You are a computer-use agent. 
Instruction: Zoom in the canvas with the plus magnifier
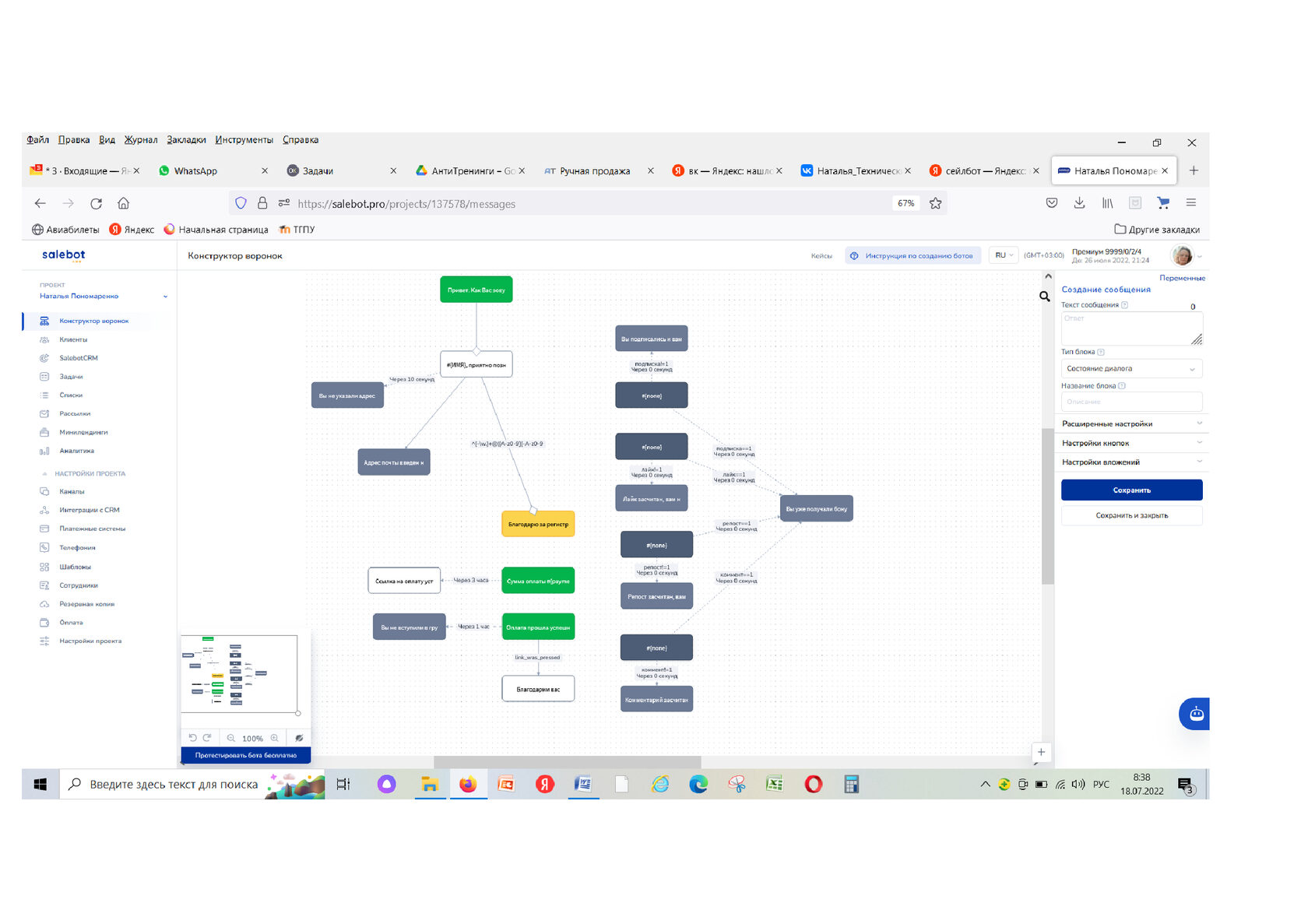pyautogui.click(x=275, y=738)
